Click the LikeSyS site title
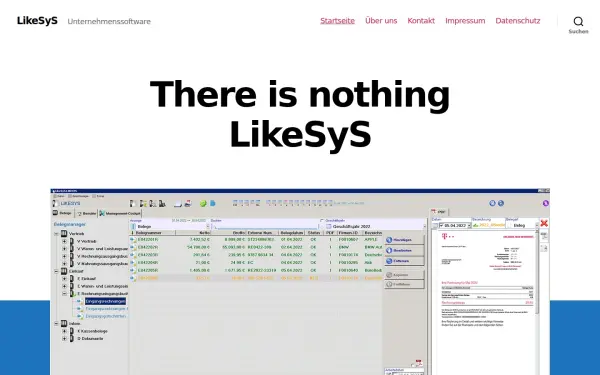The image size is (600, 375). point(37,21)
